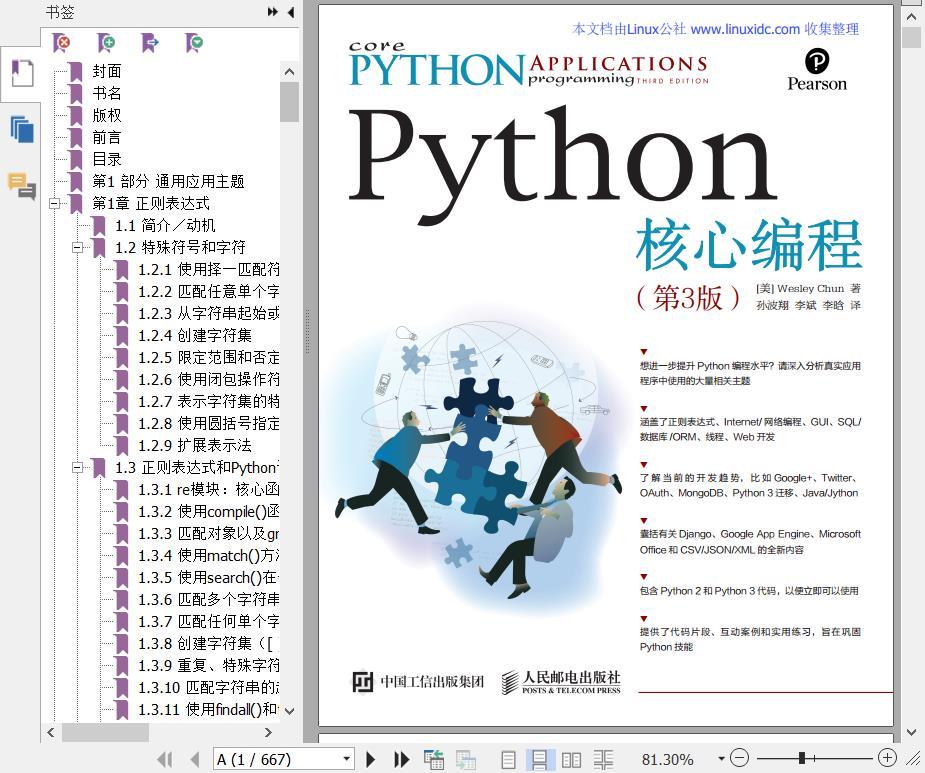The width and height of the screenshot is (925, 773).
Task: Collapse the 第1章 正则表达式 bookmark node
Action: [x=55, y=204]
